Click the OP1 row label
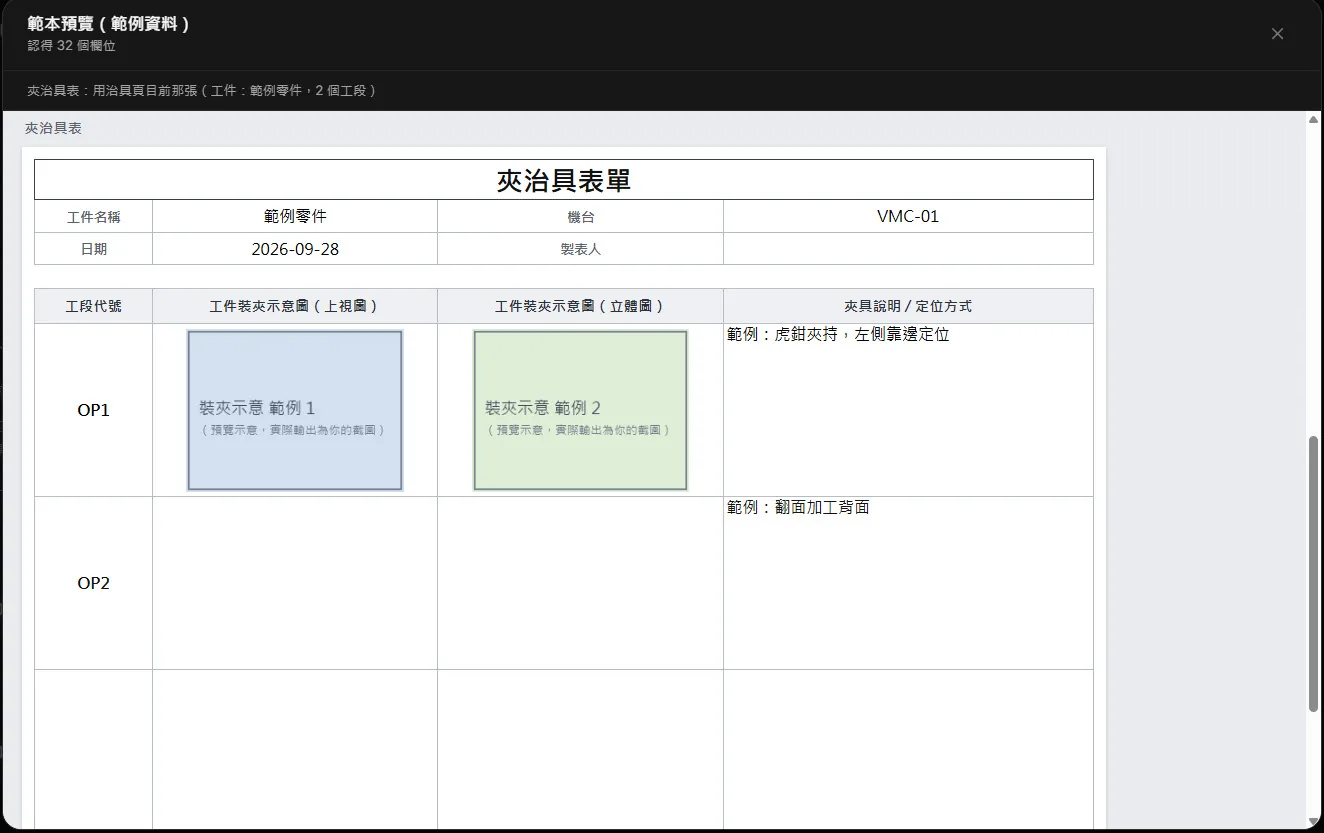The height and width of the screenshot is (833, 1324). click(x=94, y=410)
